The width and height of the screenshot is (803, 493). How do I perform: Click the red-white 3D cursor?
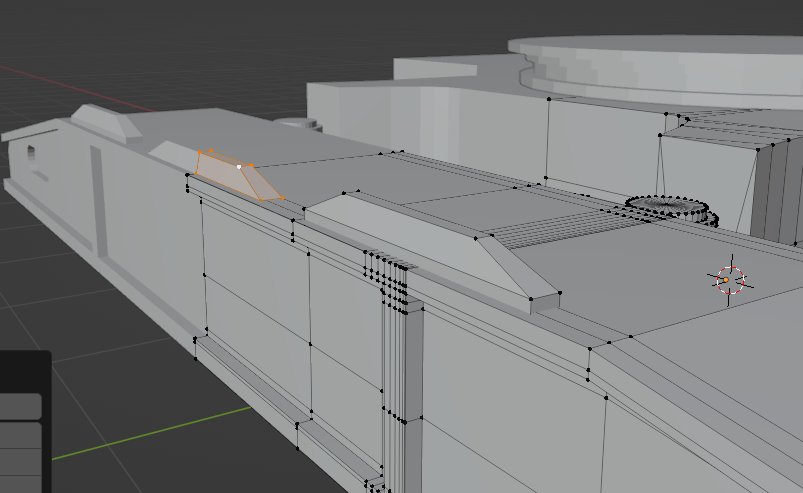point(730,280)
